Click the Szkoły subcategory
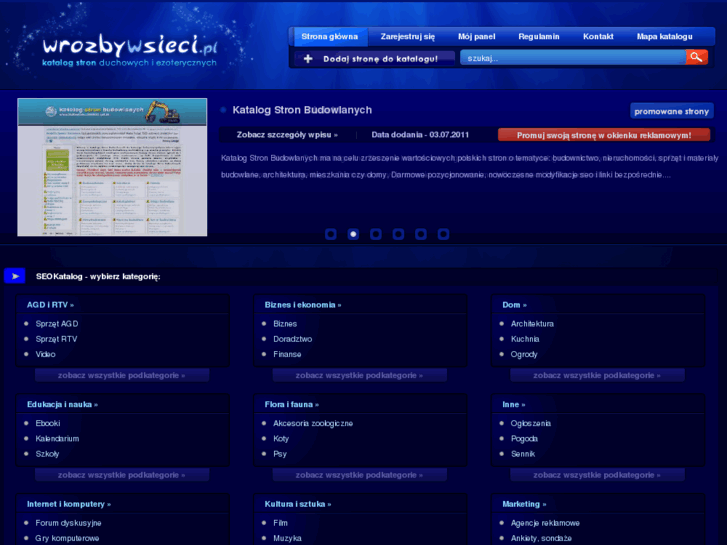 coord(47,454)
